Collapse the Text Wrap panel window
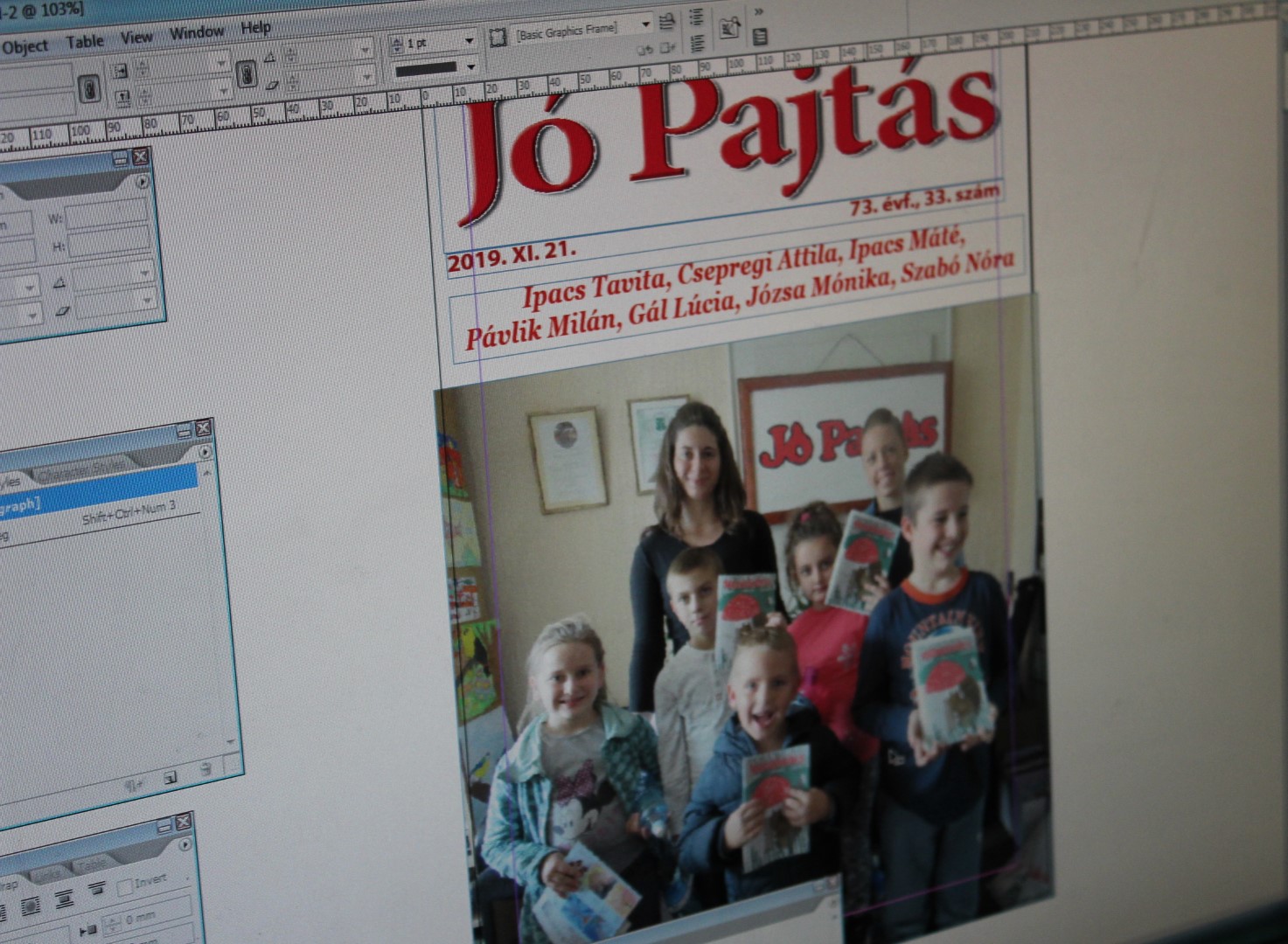Viewport: 1288px width, 944px height. click(x=163, y=824)
